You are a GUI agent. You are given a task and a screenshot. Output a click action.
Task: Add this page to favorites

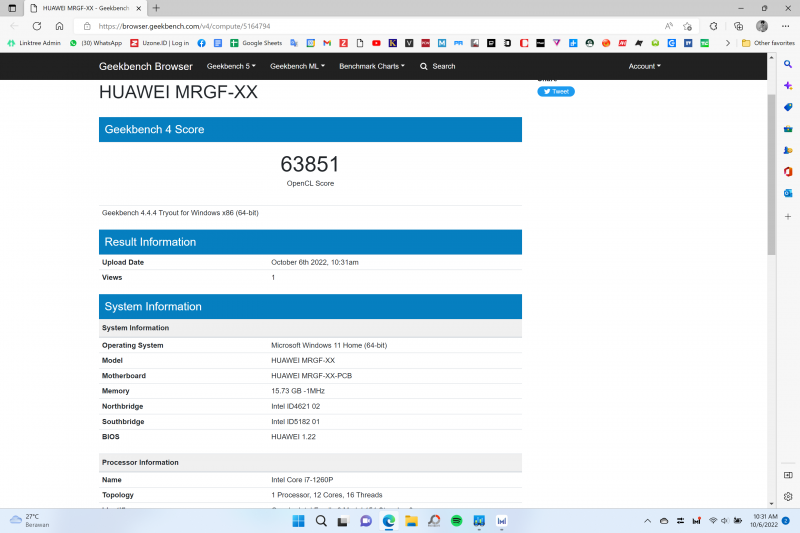click(687, 26)
